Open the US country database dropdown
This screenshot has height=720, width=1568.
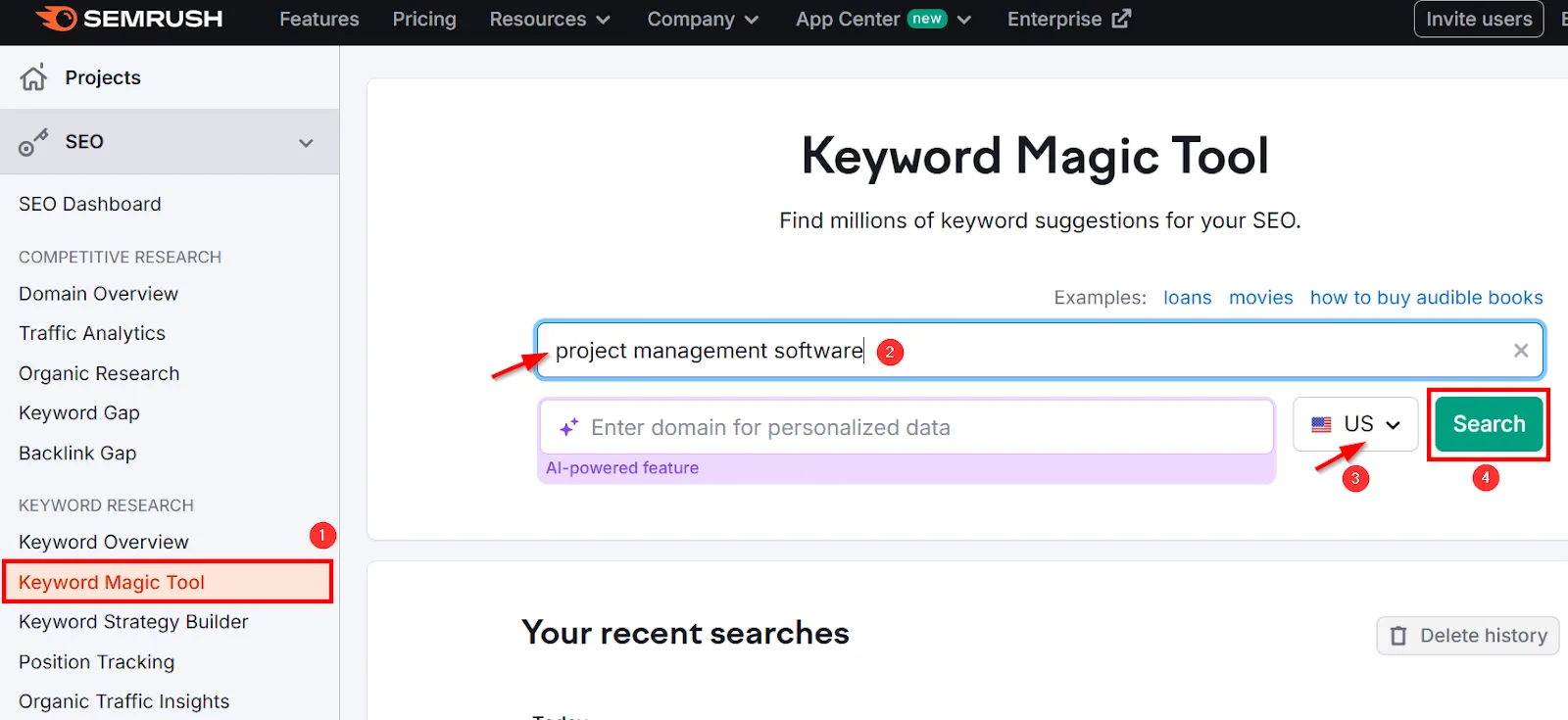coord(1355,424)
